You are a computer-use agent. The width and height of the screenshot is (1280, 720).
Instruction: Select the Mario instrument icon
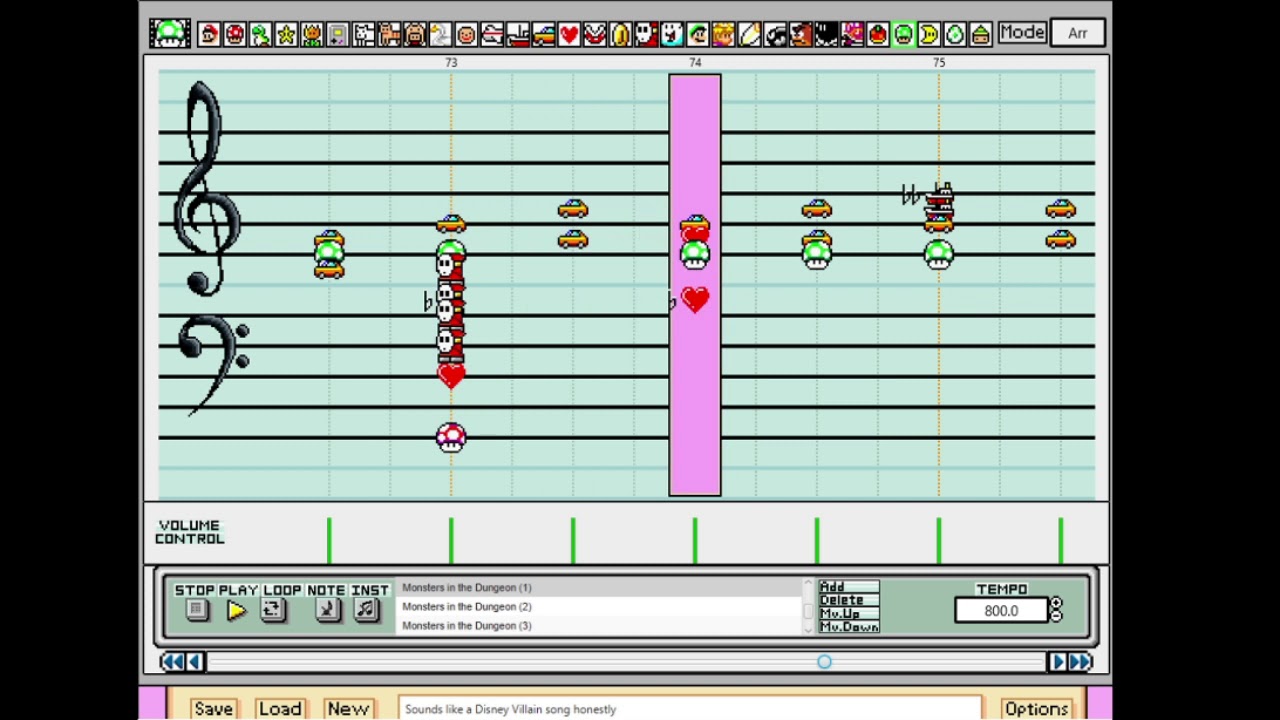208,34
